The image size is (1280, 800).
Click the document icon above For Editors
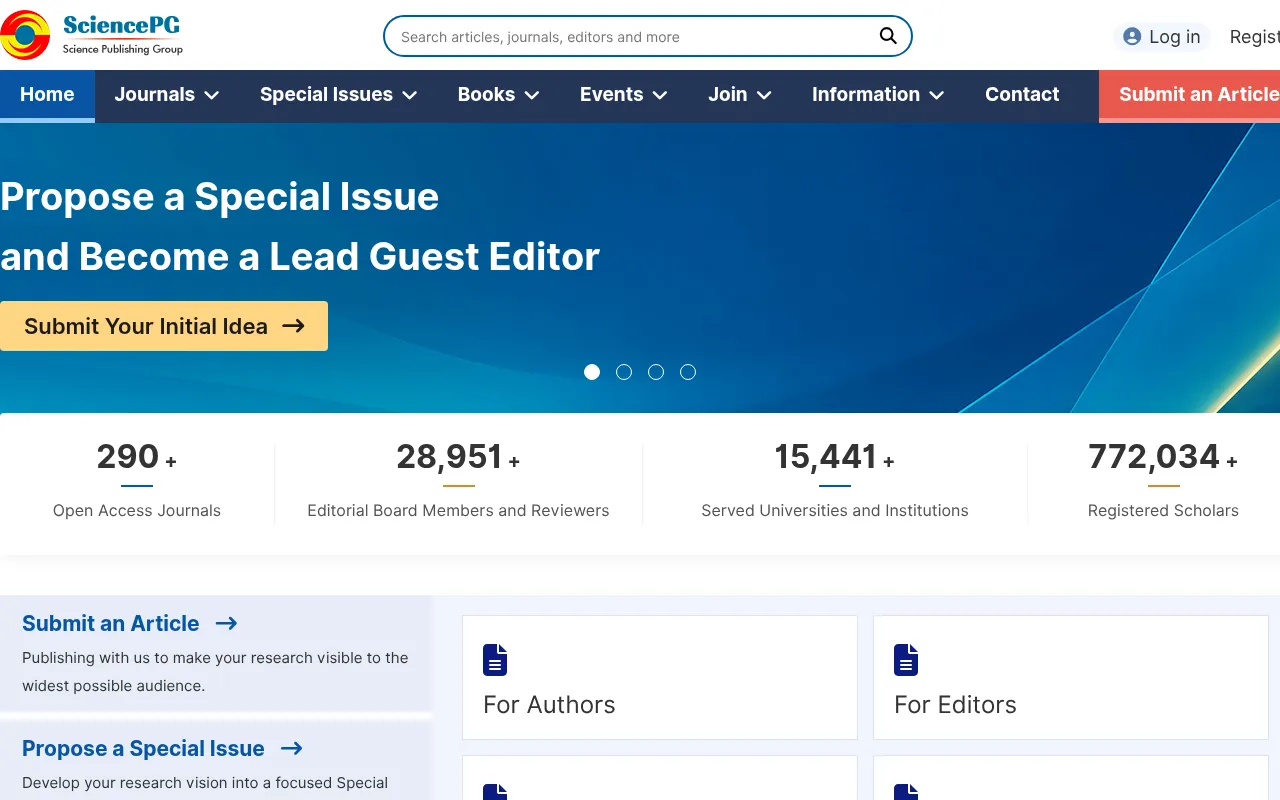[x=906, y=660]
